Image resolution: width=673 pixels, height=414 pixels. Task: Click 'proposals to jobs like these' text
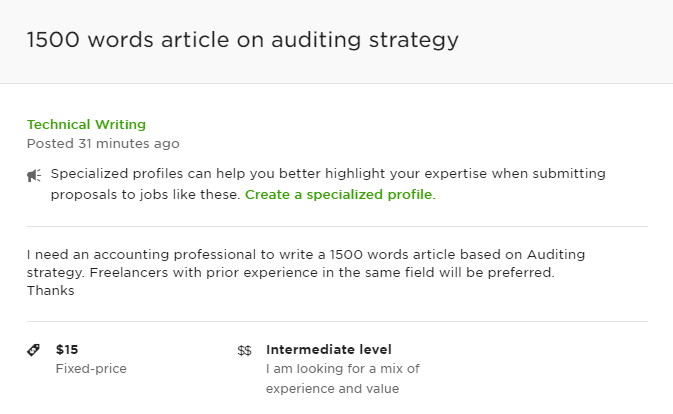click(145, 195)
